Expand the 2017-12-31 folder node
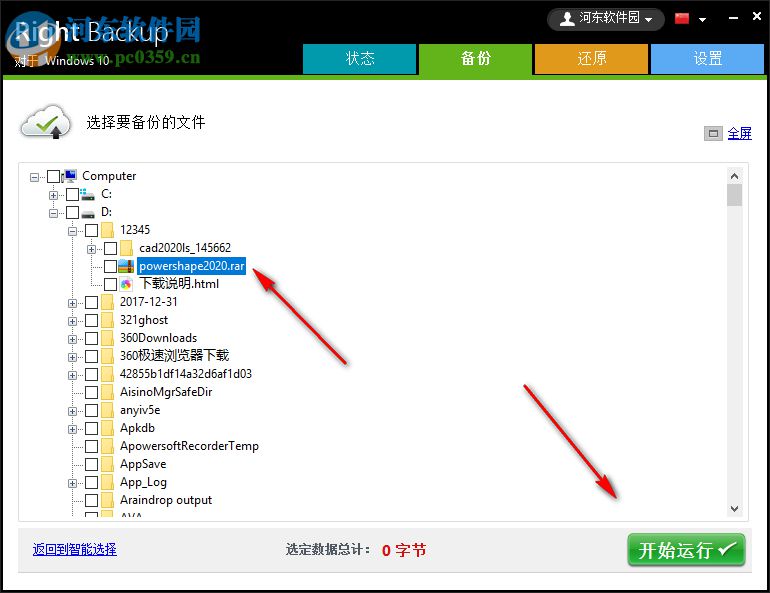 pyautogui.click(x=72, y=303)
